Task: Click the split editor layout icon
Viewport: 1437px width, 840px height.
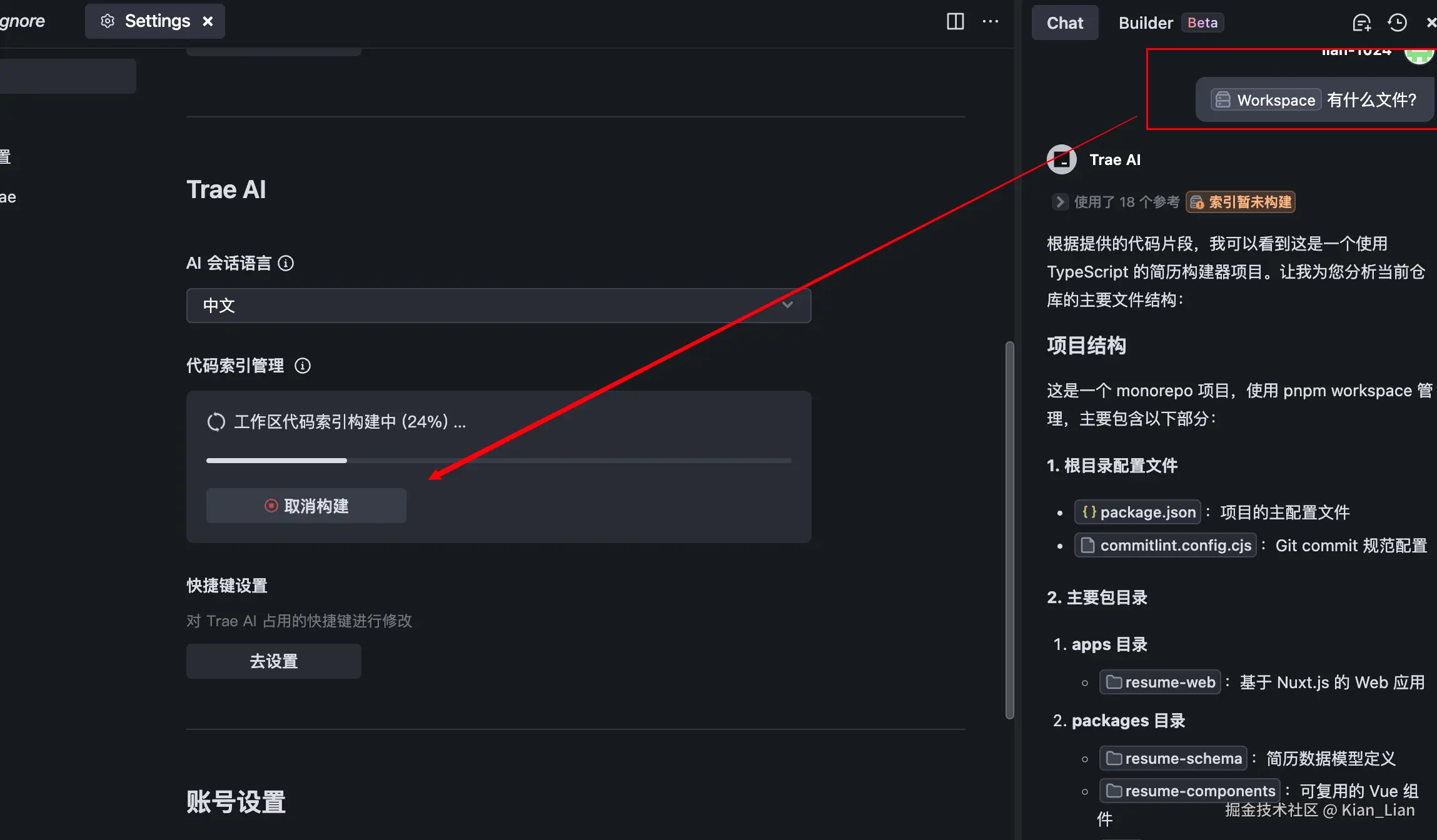Action: click(x=955, y=21)
